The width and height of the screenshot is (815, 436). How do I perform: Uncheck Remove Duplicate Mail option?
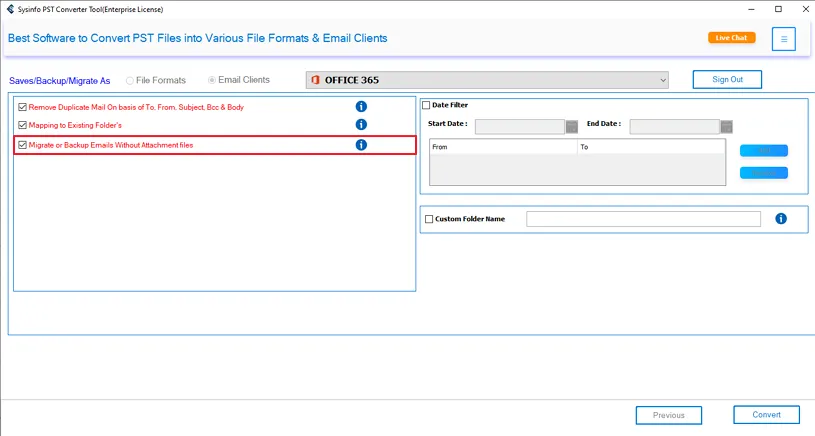[x=22, y=106]
